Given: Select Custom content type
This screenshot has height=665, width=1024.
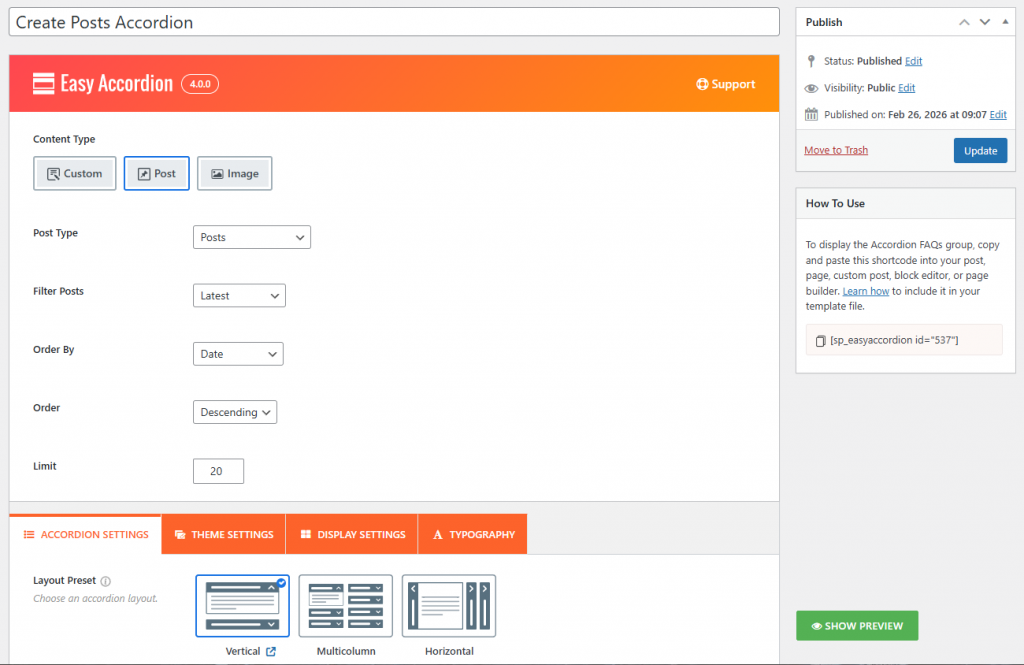Looking at the screenshot, I should 75,174.
